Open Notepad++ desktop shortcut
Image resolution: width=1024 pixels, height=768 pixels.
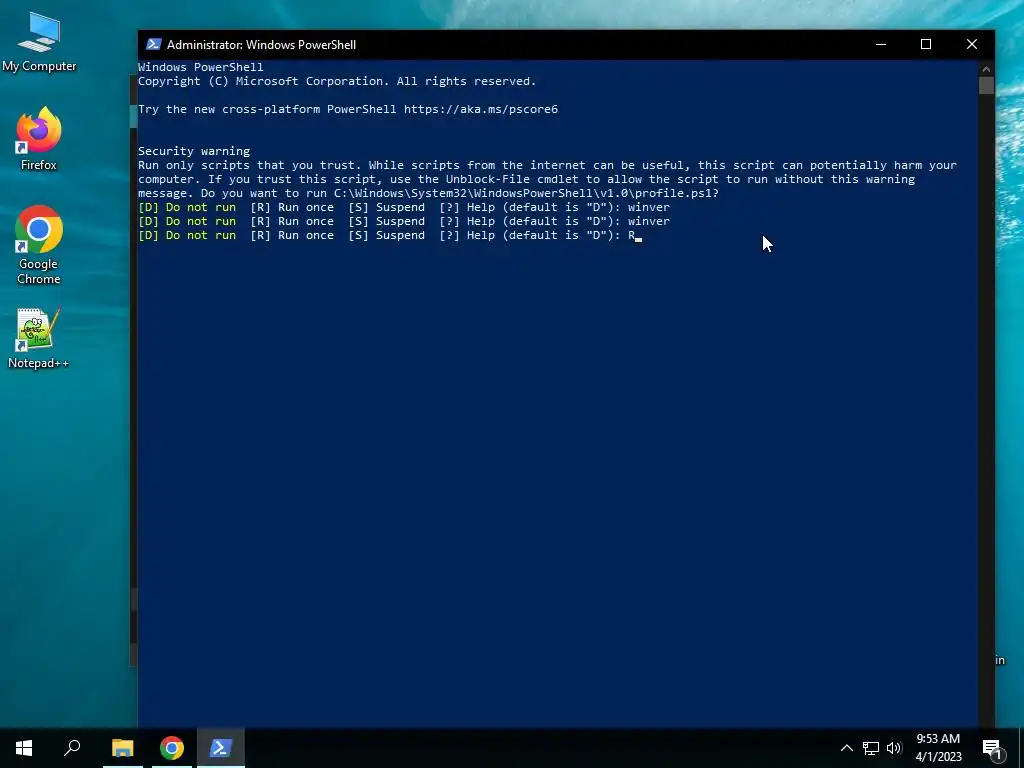click(x=39, y=338)
